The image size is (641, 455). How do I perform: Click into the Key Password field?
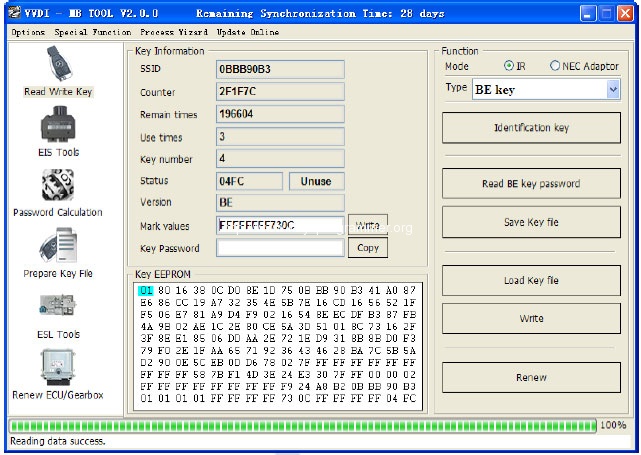coord(280,248)
